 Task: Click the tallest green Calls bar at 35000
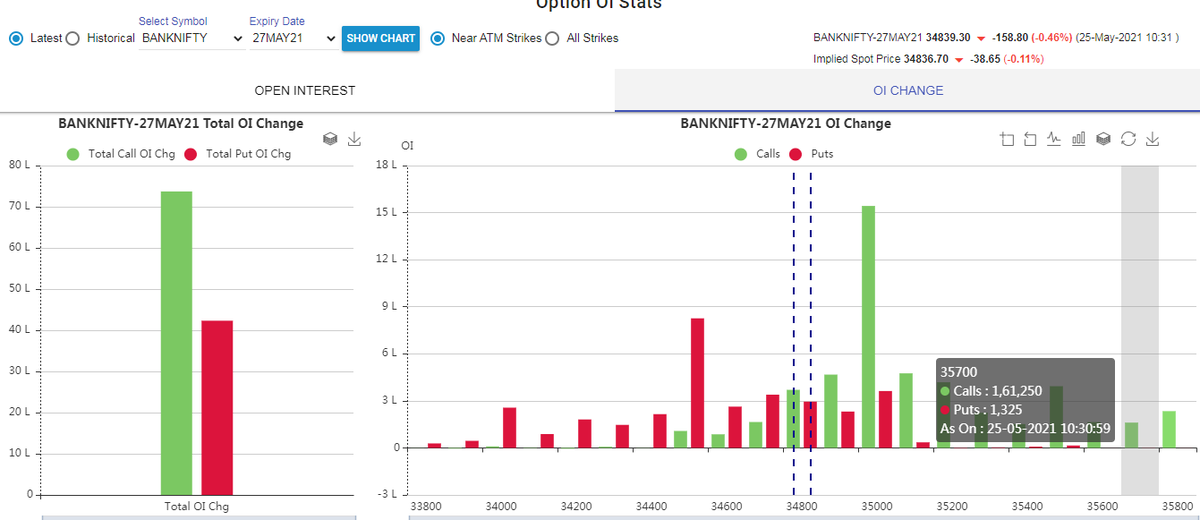[x=868, y=327]
